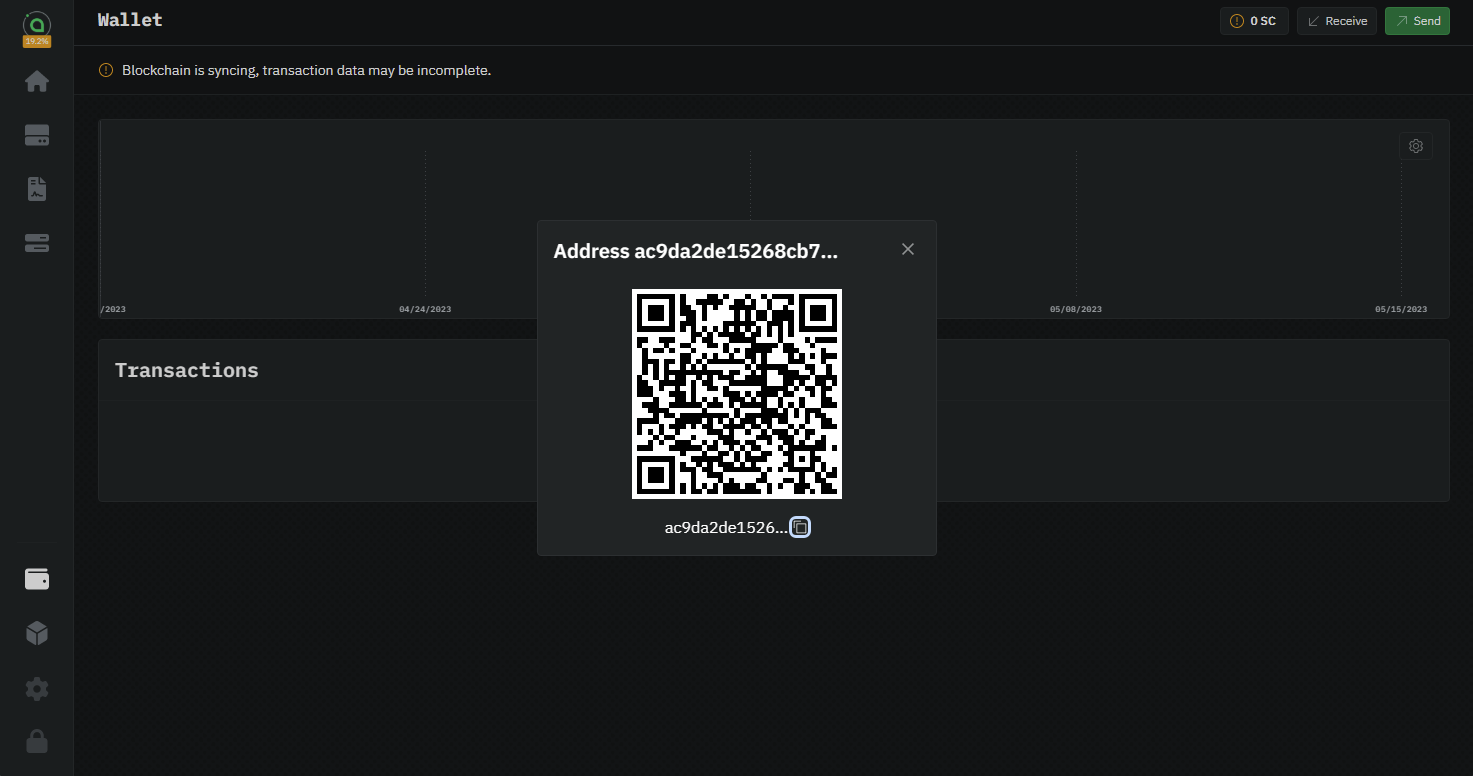Copy the wallet address using copy icon
The height and width of the screenshot is (776, 1473).
(x=800, y=527)
